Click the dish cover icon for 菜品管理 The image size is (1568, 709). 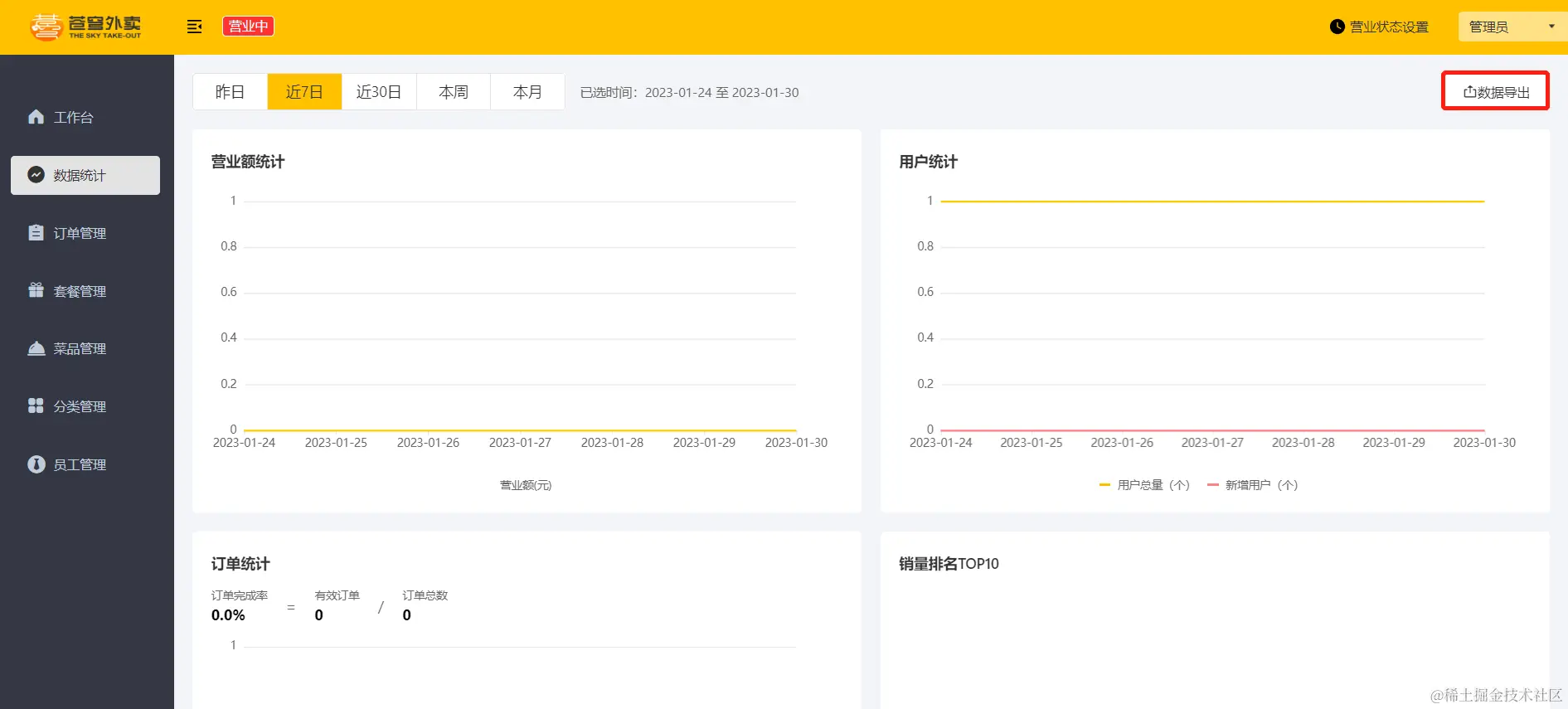pyautogui.click(x=36, y=348)
